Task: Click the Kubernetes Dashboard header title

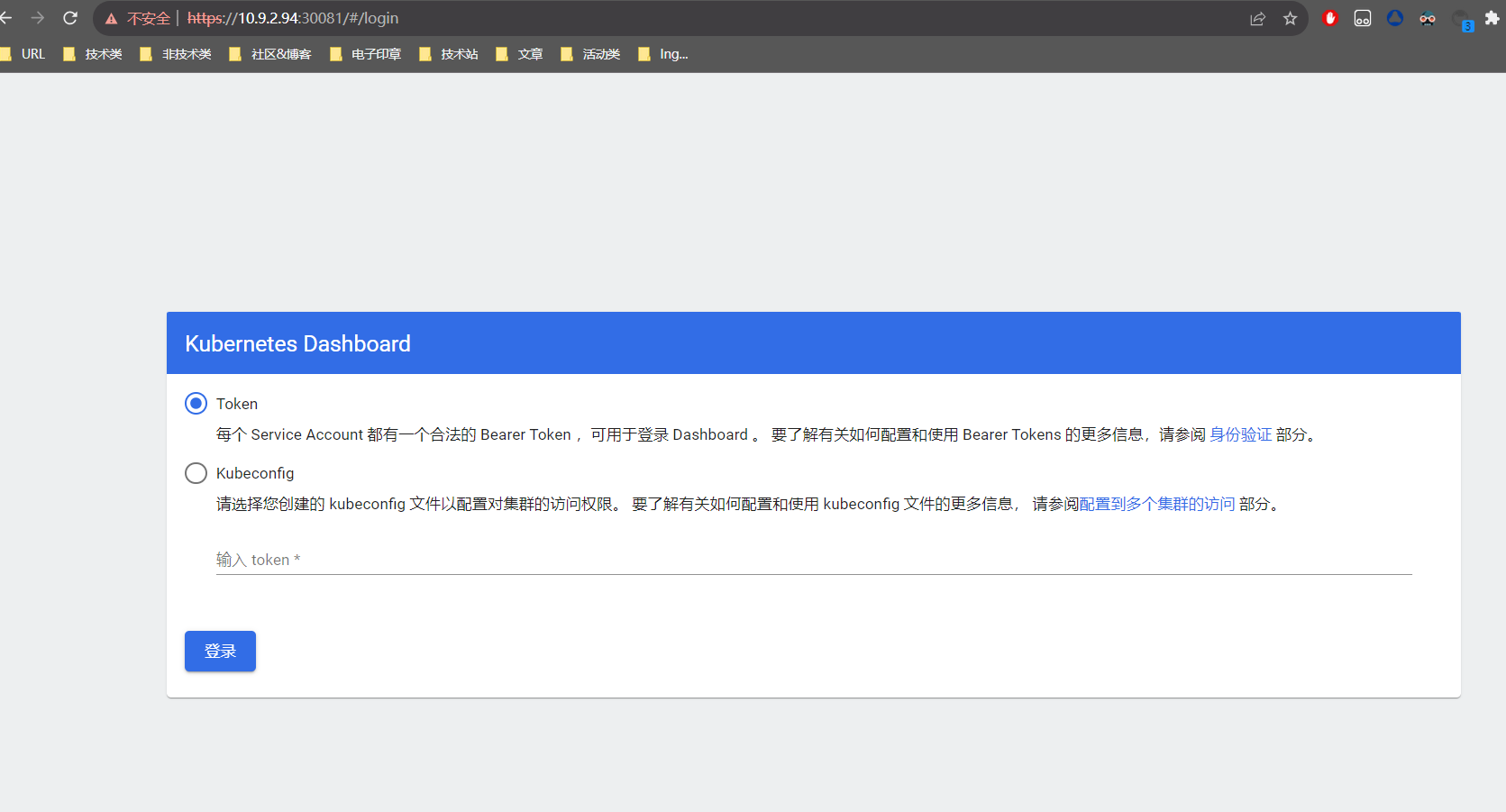Action: point(297,343)
